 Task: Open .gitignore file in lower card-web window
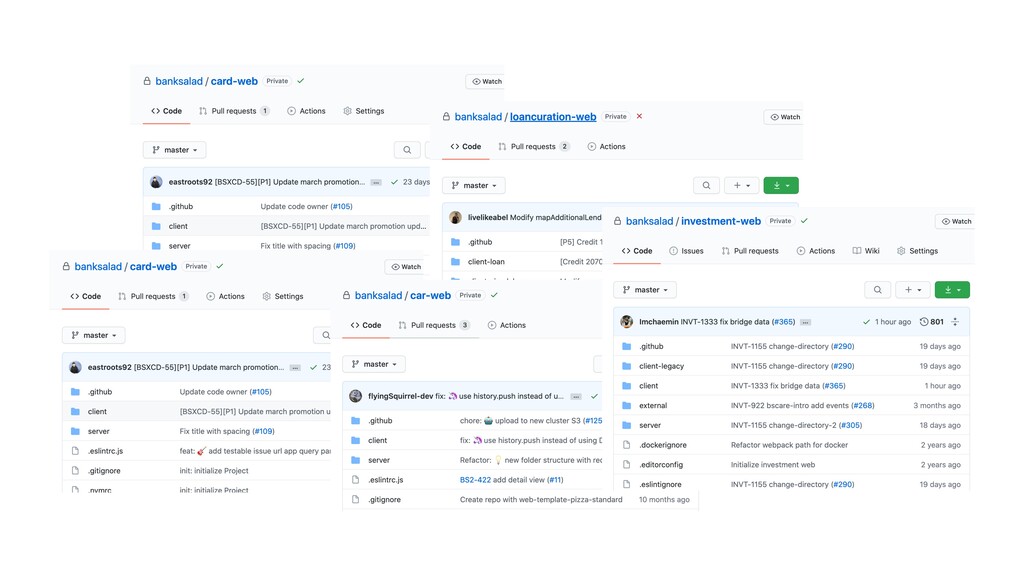point(104,470)
